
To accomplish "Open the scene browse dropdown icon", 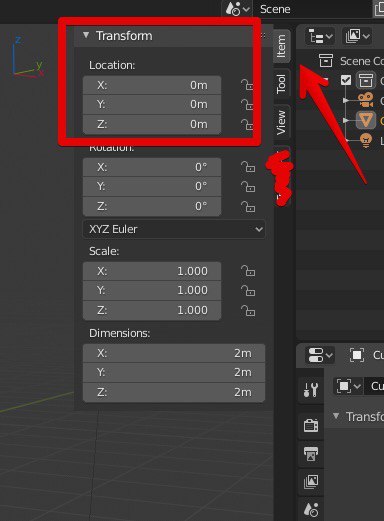I will point(237,9).
